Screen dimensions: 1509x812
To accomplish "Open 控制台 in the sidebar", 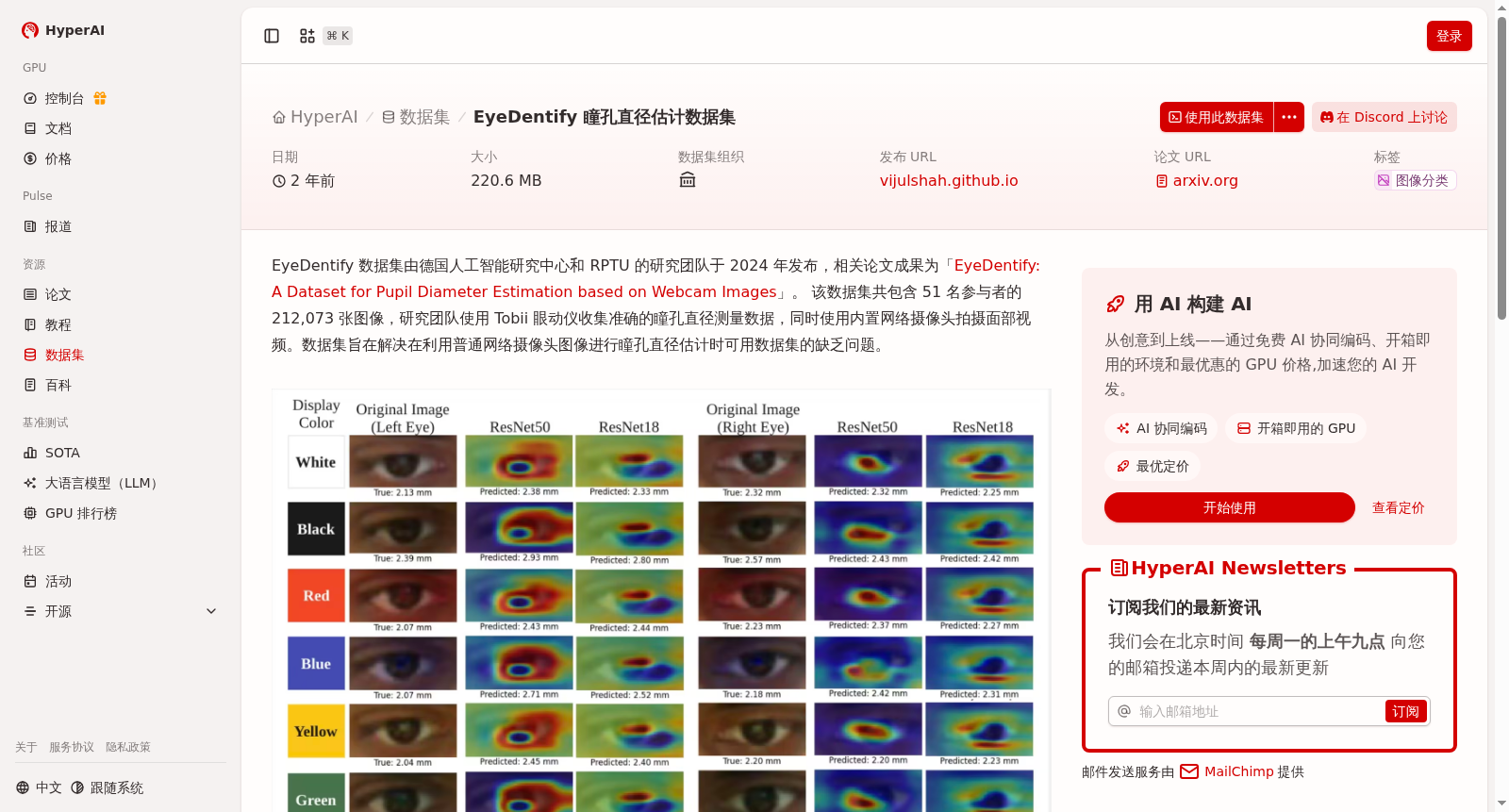I will click(x=64, y=98).
